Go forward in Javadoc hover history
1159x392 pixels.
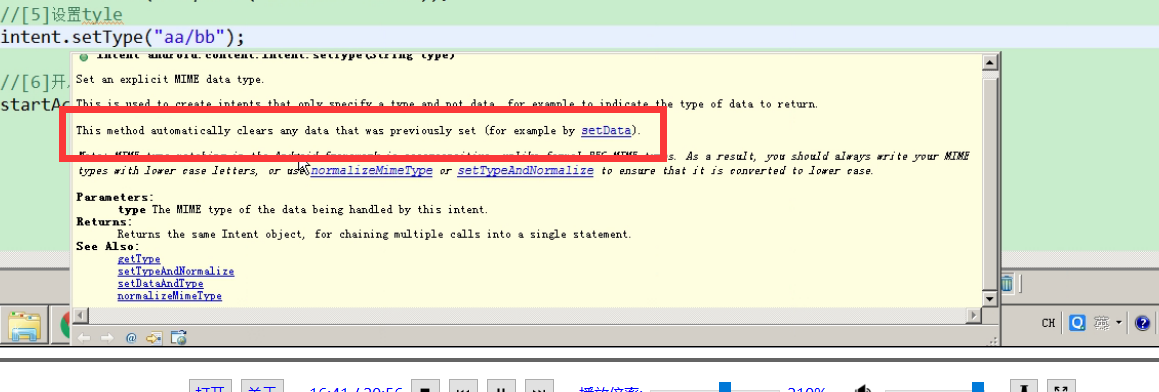pyautogui.click(x=107, y=338)
